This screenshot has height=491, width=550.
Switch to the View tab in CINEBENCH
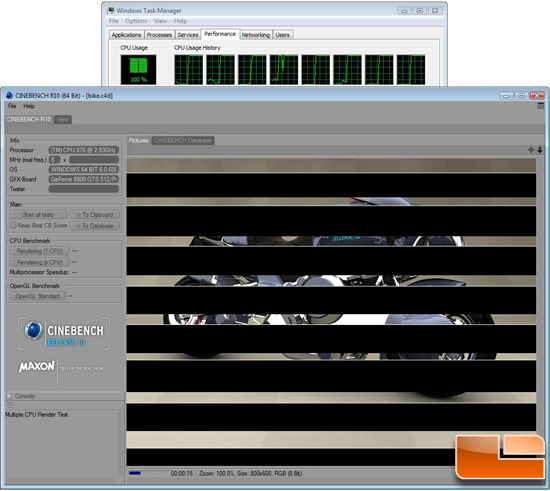coord(62,119)
